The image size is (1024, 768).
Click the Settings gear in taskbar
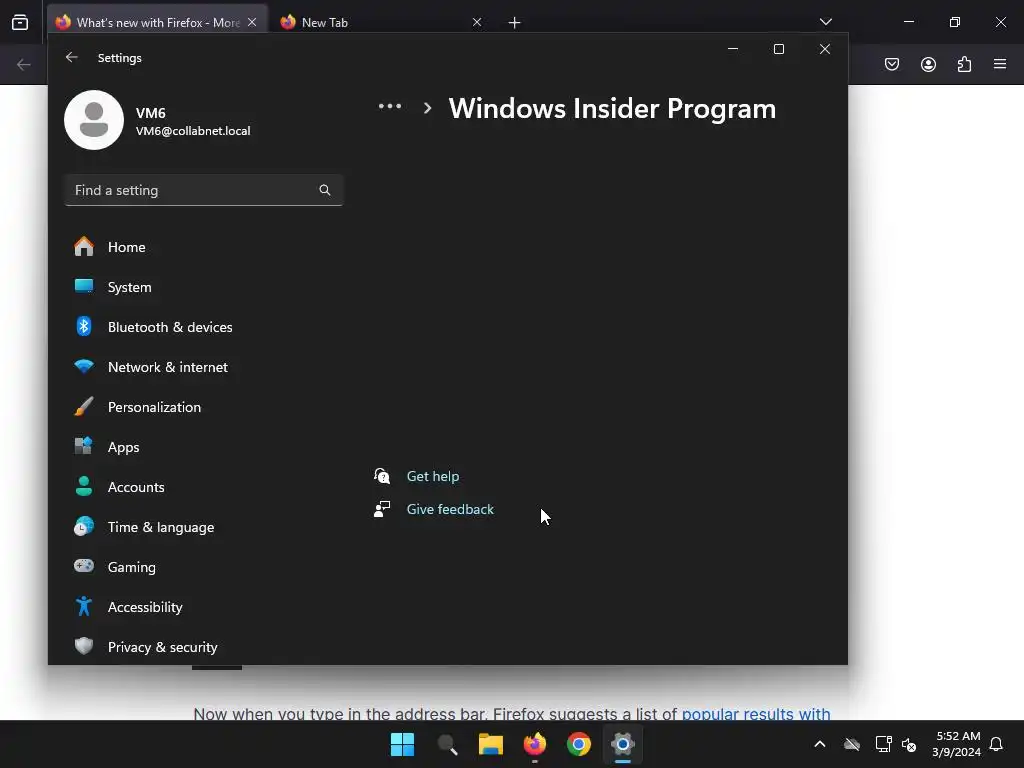click(x=623, y=744)
